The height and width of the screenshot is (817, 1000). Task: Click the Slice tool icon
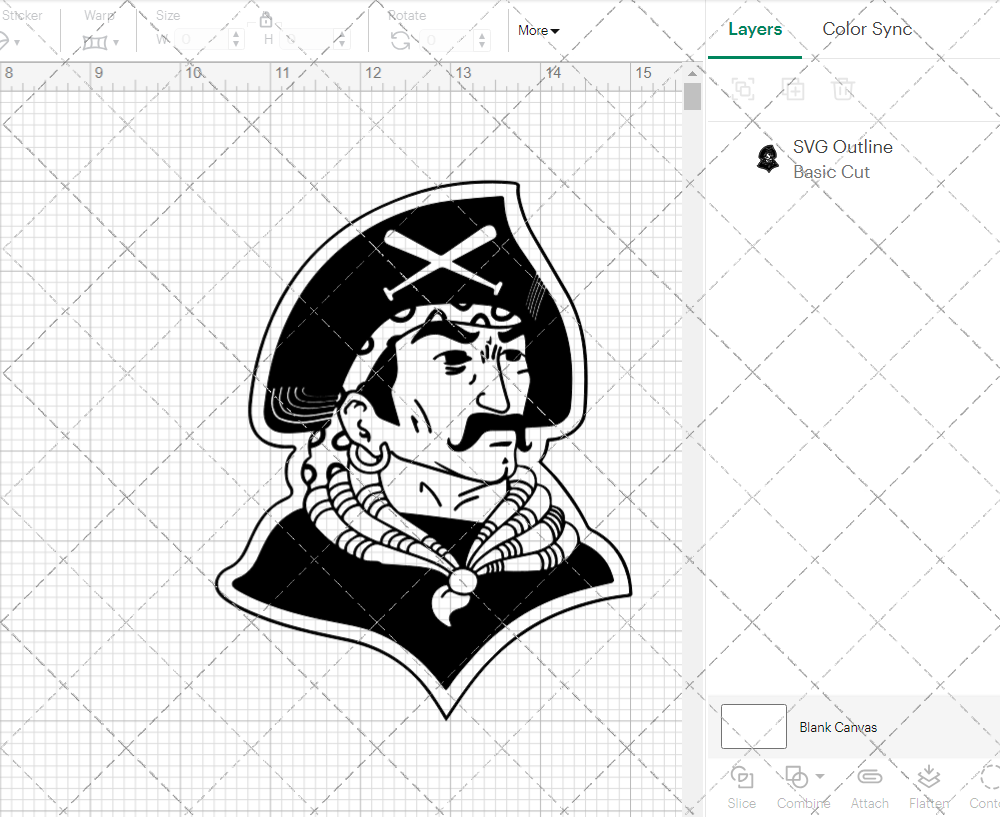tap(742, 777)
